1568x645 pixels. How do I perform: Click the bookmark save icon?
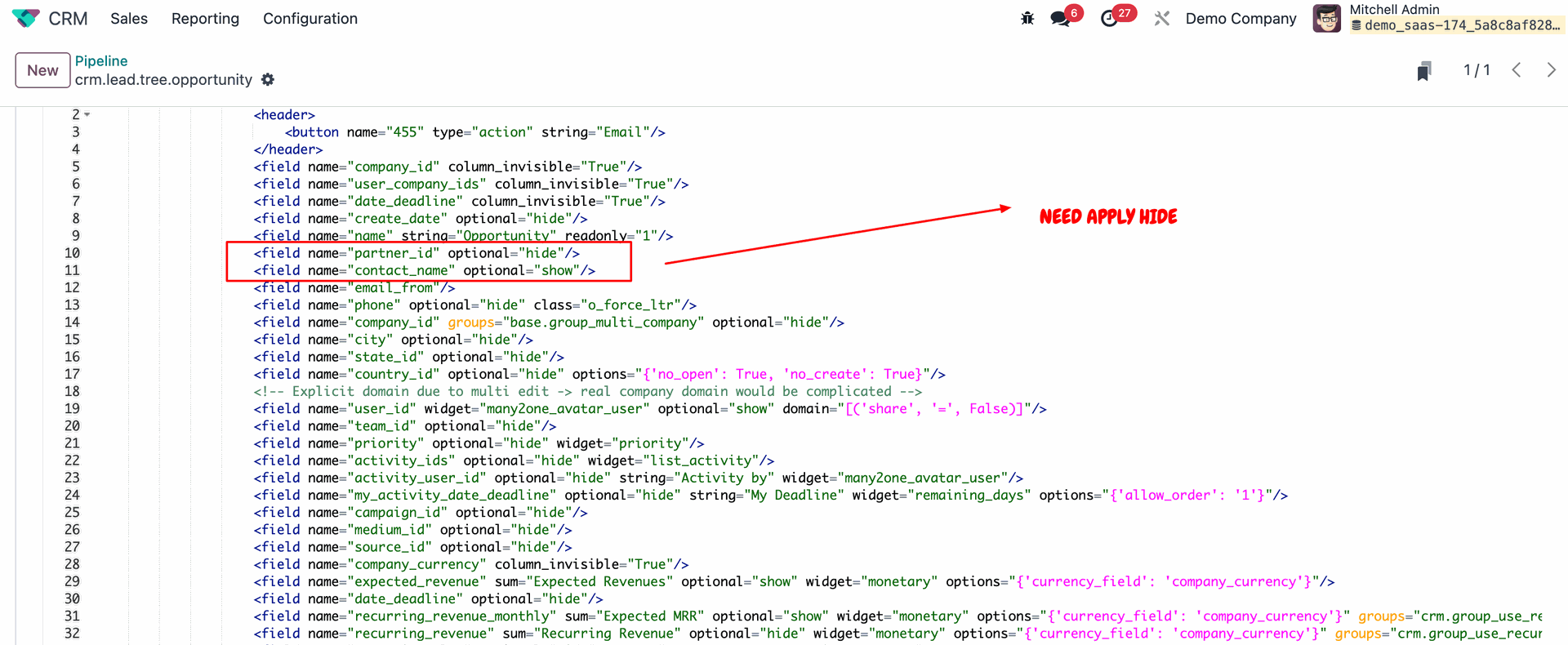coord(1424,70)
